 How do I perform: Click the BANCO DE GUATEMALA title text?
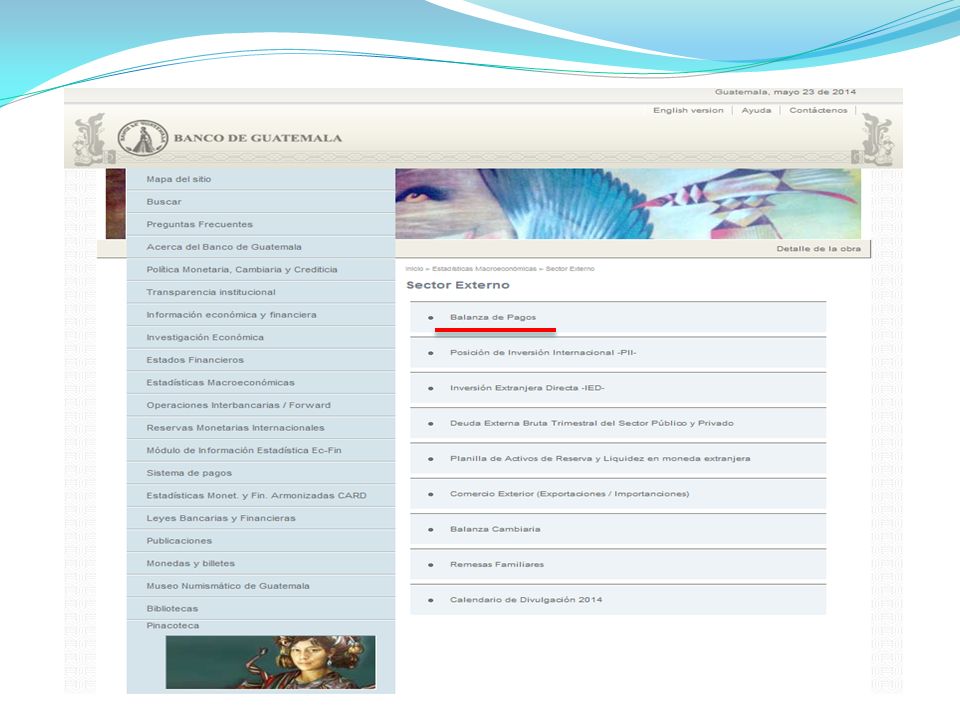[258, 138]
